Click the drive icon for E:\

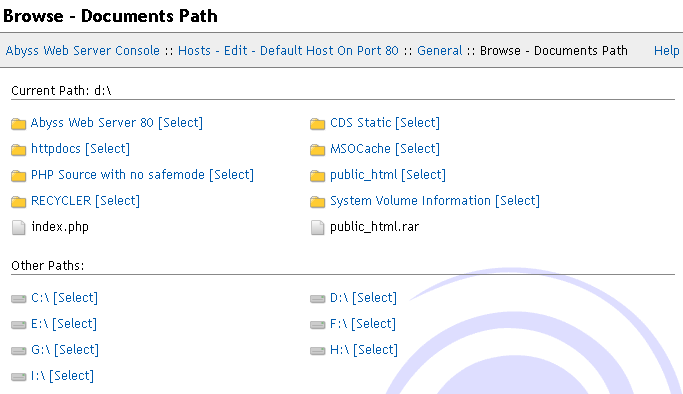point(18,325)
